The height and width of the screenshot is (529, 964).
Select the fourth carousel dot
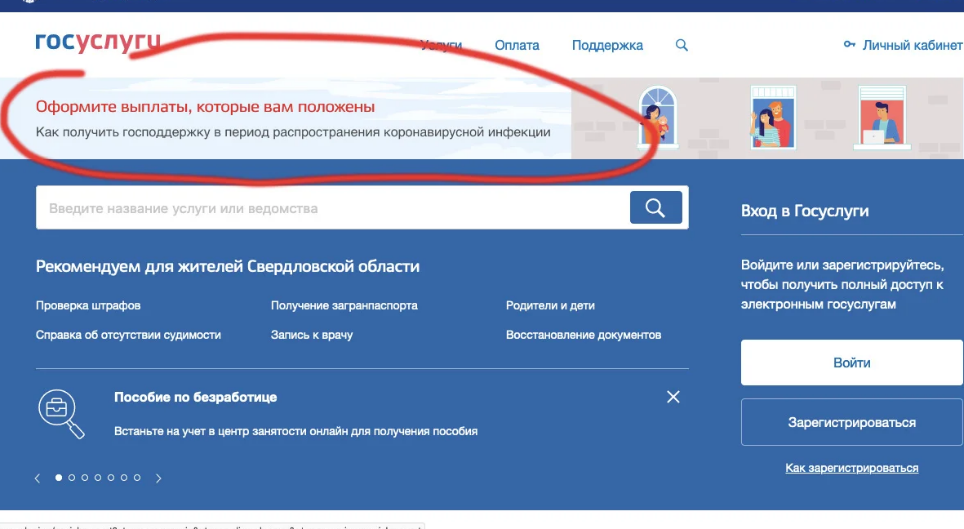click(98, 477)
